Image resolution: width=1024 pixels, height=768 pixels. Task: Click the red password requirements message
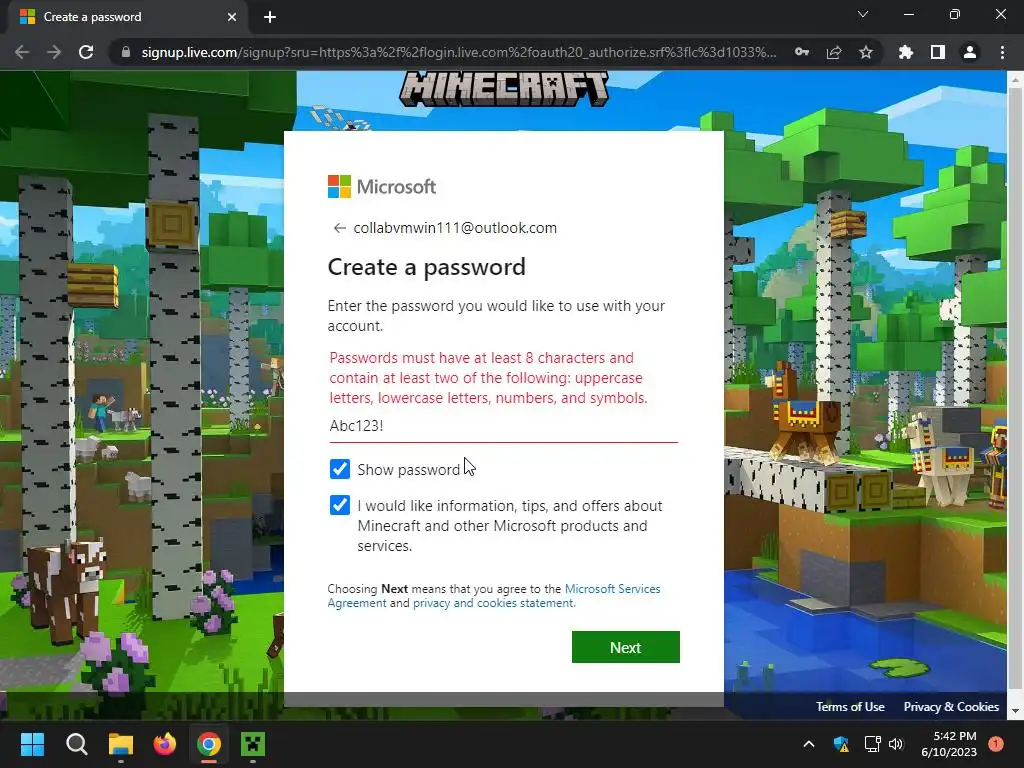488,377
